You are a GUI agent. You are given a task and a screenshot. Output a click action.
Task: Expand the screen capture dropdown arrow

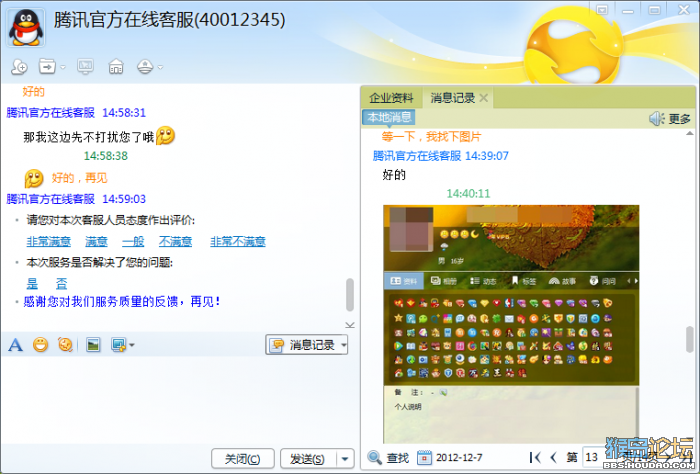[x=132, y=345]
